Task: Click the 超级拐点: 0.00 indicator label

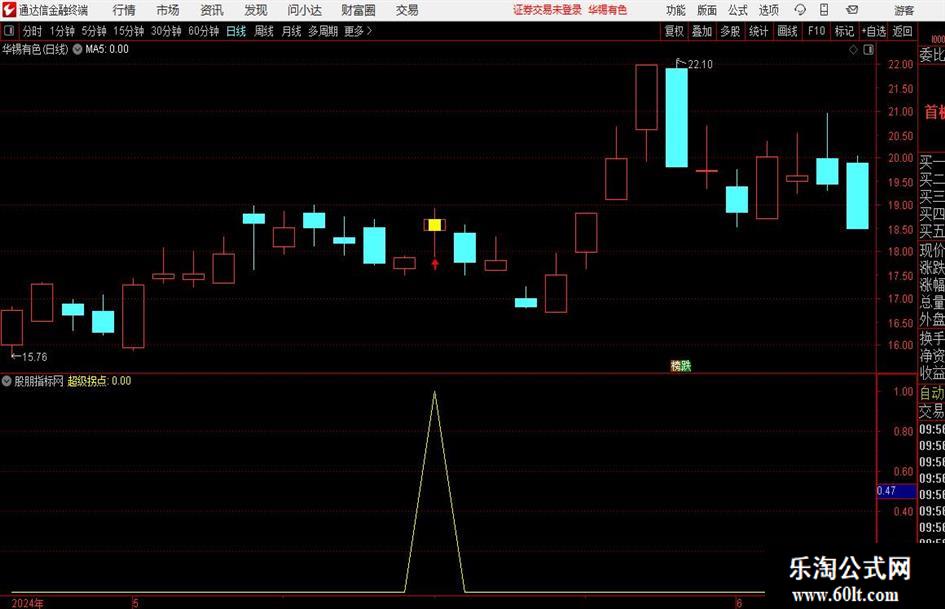Action: [x=99, y=381]
